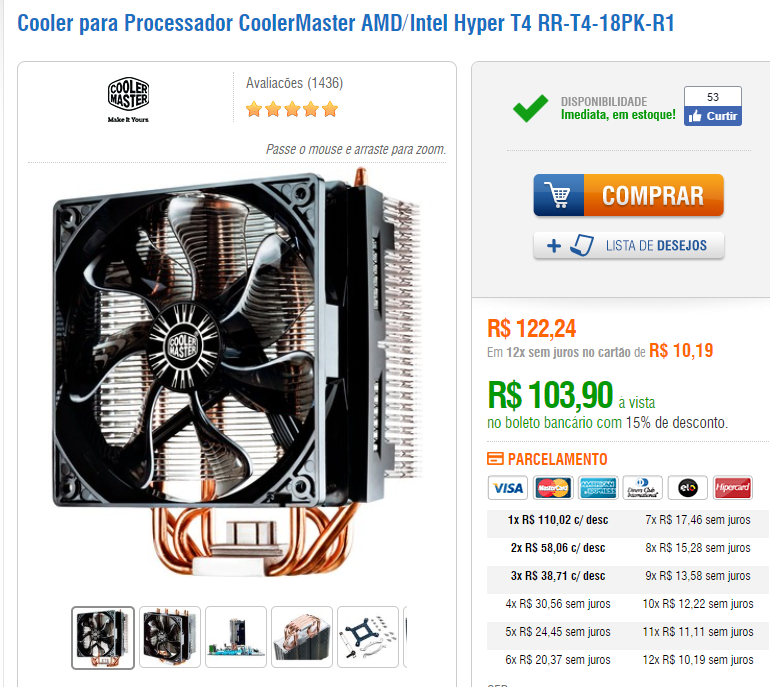
Task: Click the Diners Club card icon
Action: (642, 488)
